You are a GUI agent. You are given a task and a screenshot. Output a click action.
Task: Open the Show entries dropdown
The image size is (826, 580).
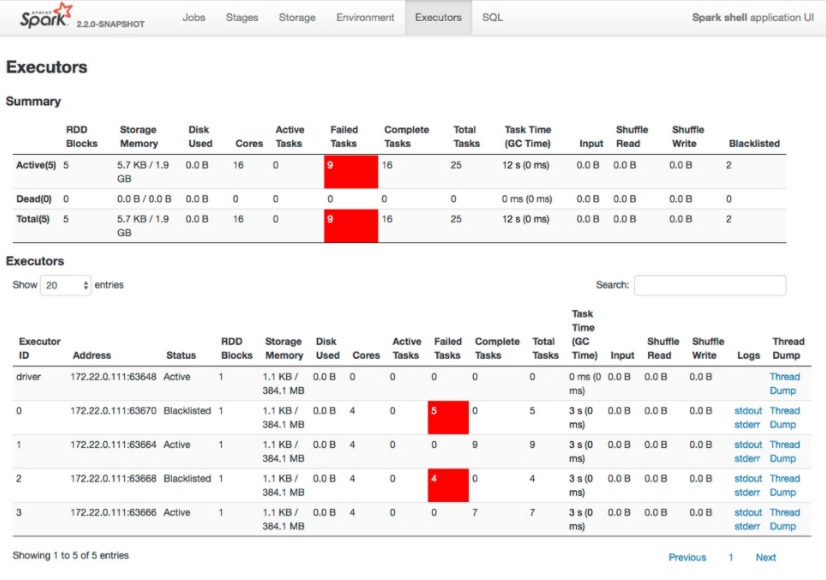66,285
